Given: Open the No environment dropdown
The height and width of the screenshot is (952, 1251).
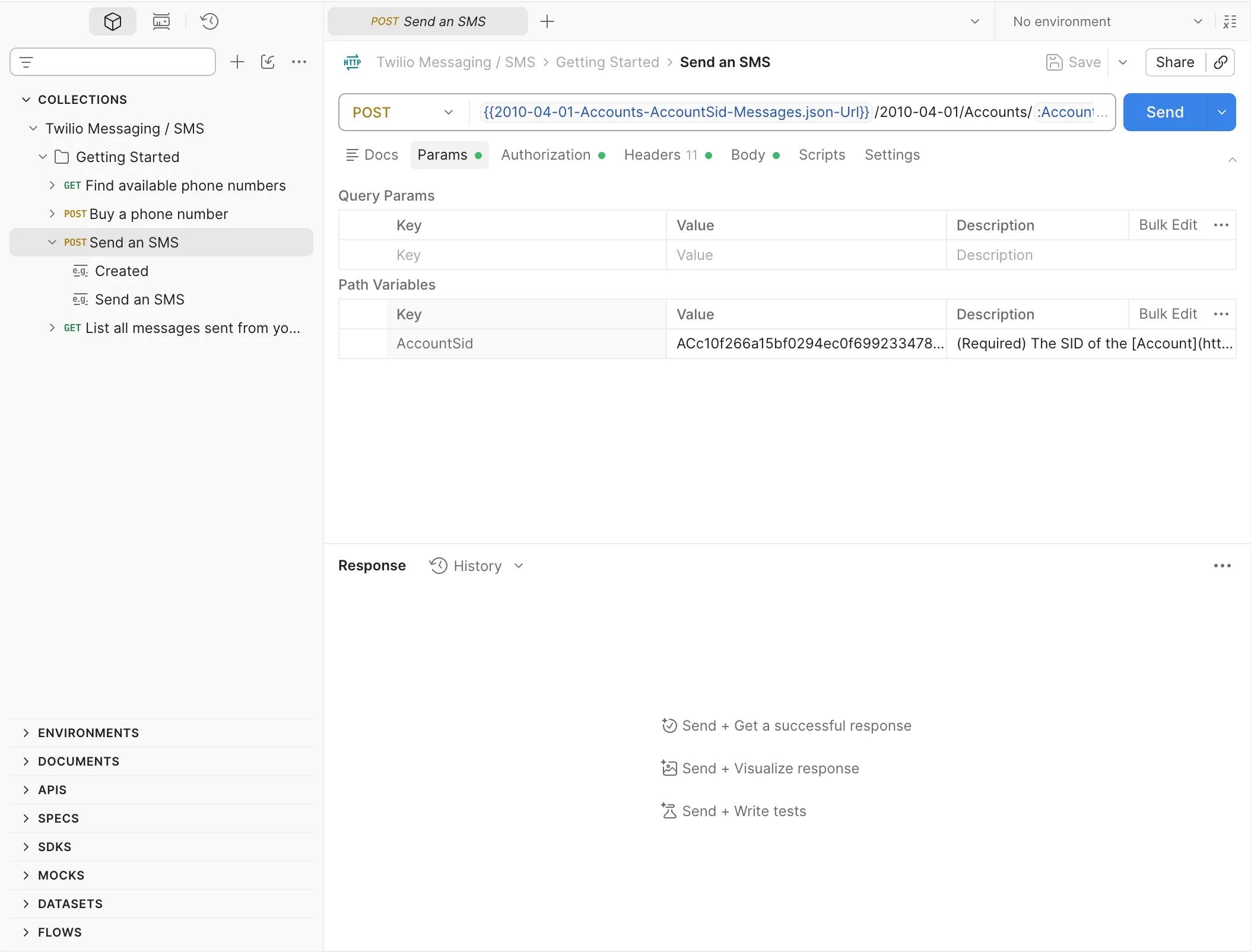Looking at the screenshot, I should tap(1107, 22).
